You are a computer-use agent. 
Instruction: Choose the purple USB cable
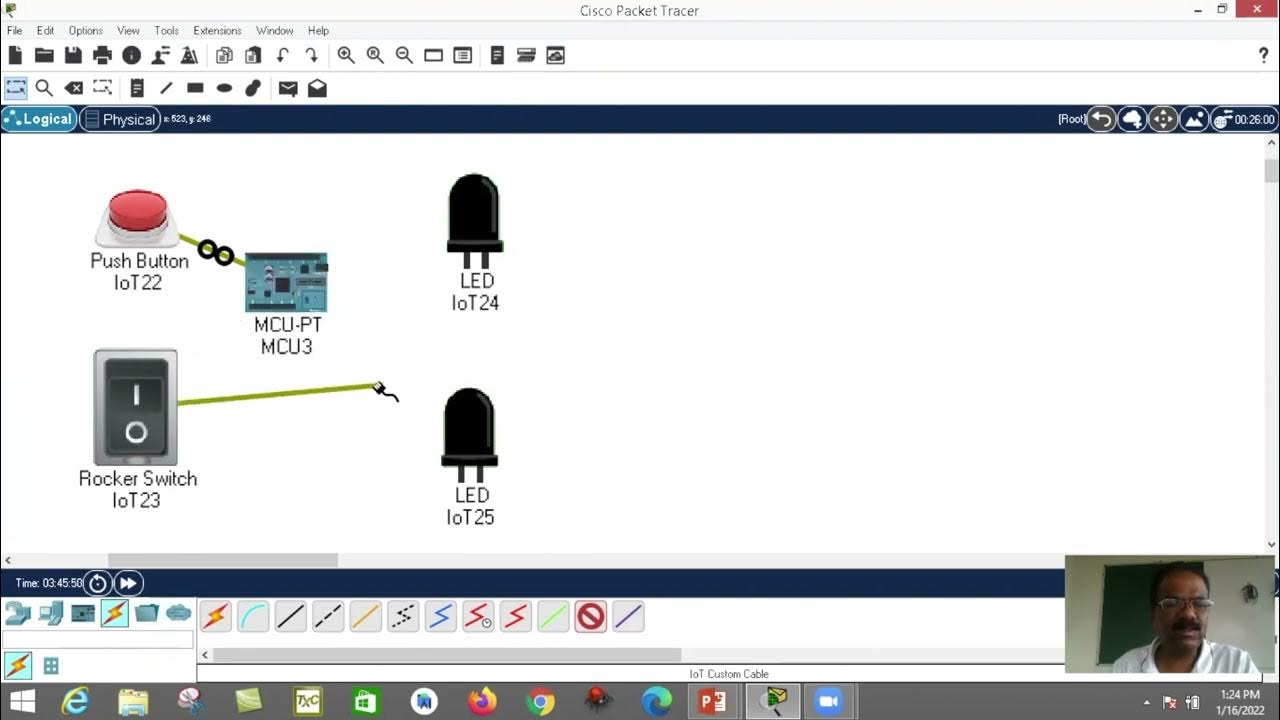(x=628, y=617)
